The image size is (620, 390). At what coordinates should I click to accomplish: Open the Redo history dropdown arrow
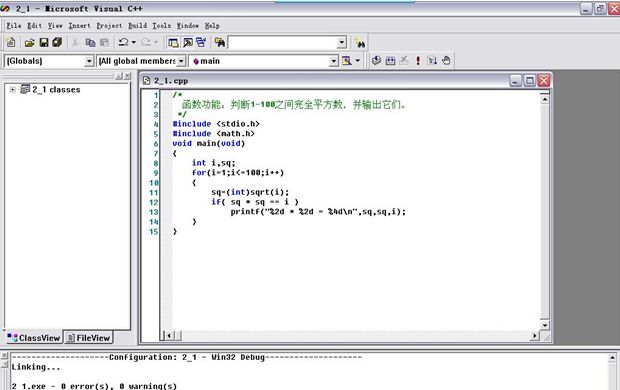[156, 42]
